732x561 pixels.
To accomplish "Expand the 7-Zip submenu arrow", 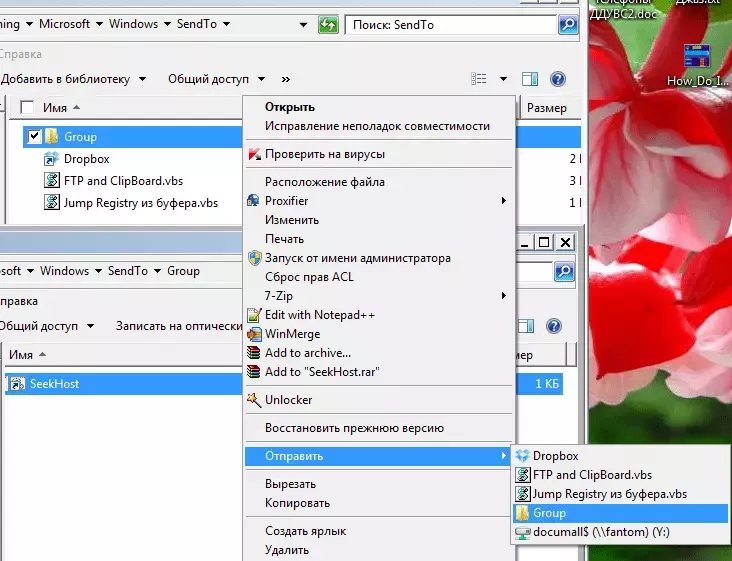I will 504,296.
